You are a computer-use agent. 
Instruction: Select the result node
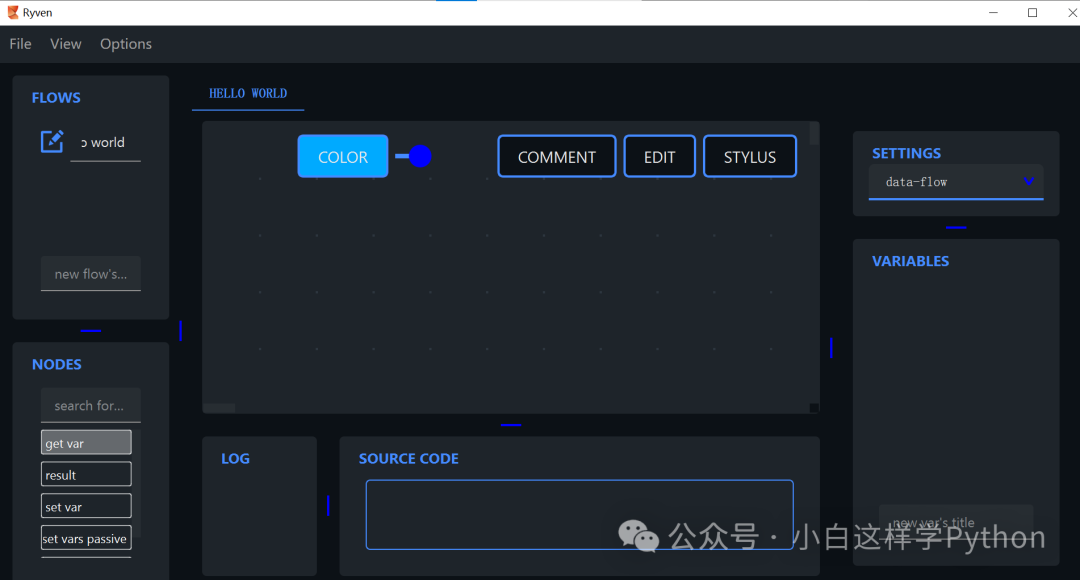86,475
